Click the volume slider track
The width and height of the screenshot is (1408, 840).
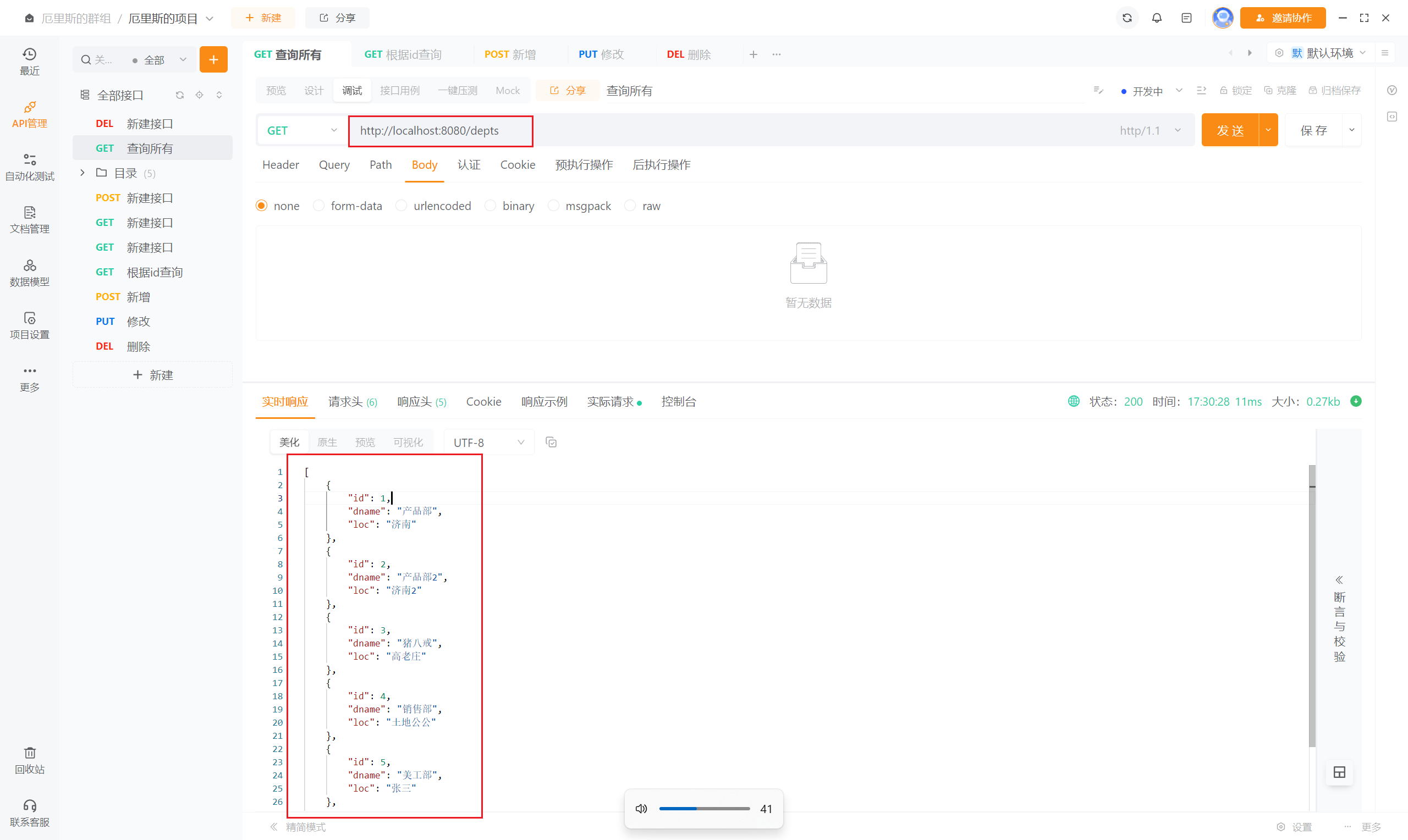coord(705,808)
